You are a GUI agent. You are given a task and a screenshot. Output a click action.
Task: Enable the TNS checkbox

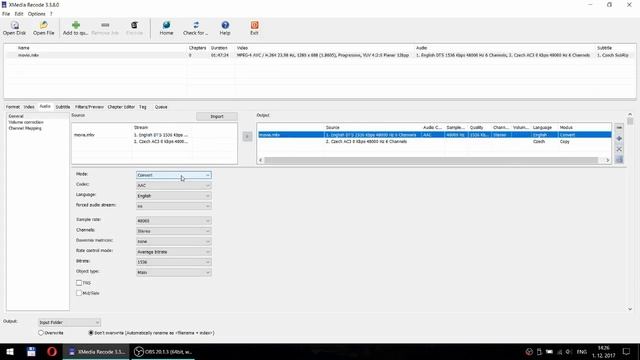coord(79,282)
